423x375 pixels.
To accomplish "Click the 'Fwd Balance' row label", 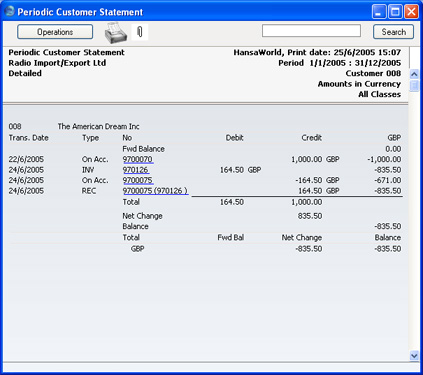I will click(143, 149).
